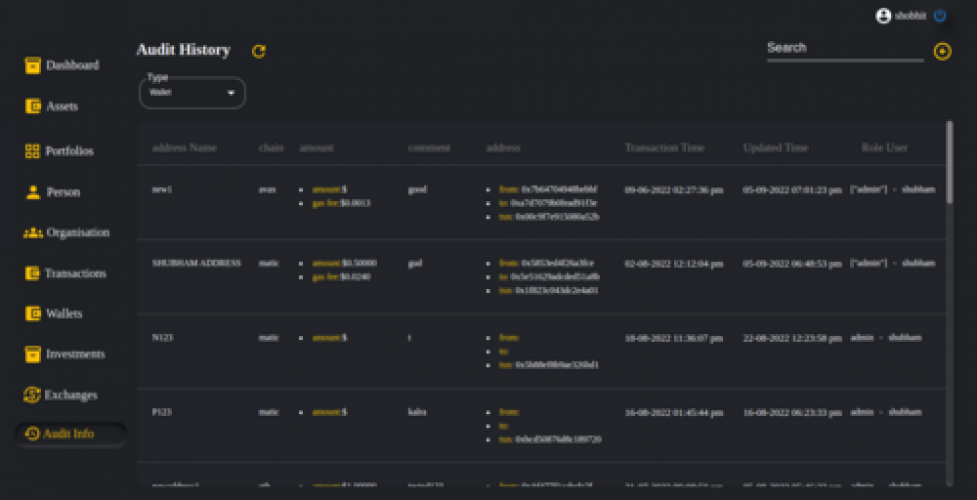Click the table vertical scrollbar
The width and height of the screenshot is (977, 500).
point(949,162)
